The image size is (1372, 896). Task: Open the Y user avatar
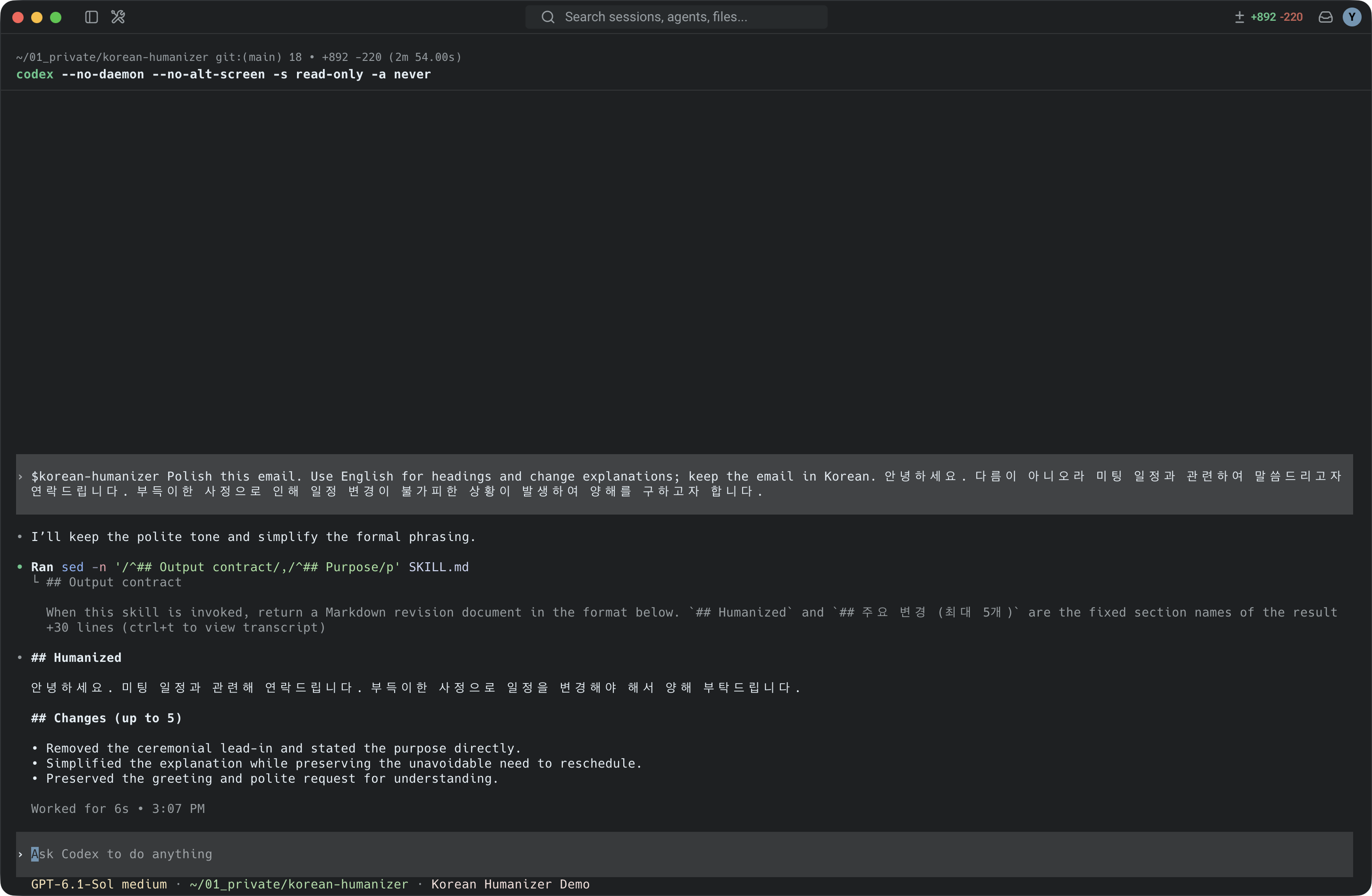(x=1352, y=17)
